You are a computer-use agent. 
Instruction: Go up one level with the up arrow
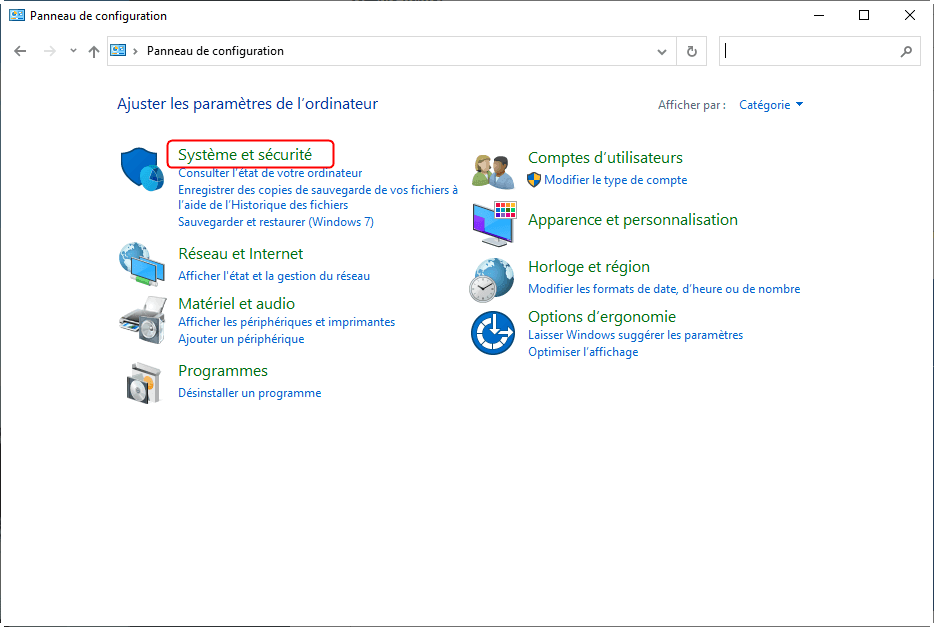[94, 51]
